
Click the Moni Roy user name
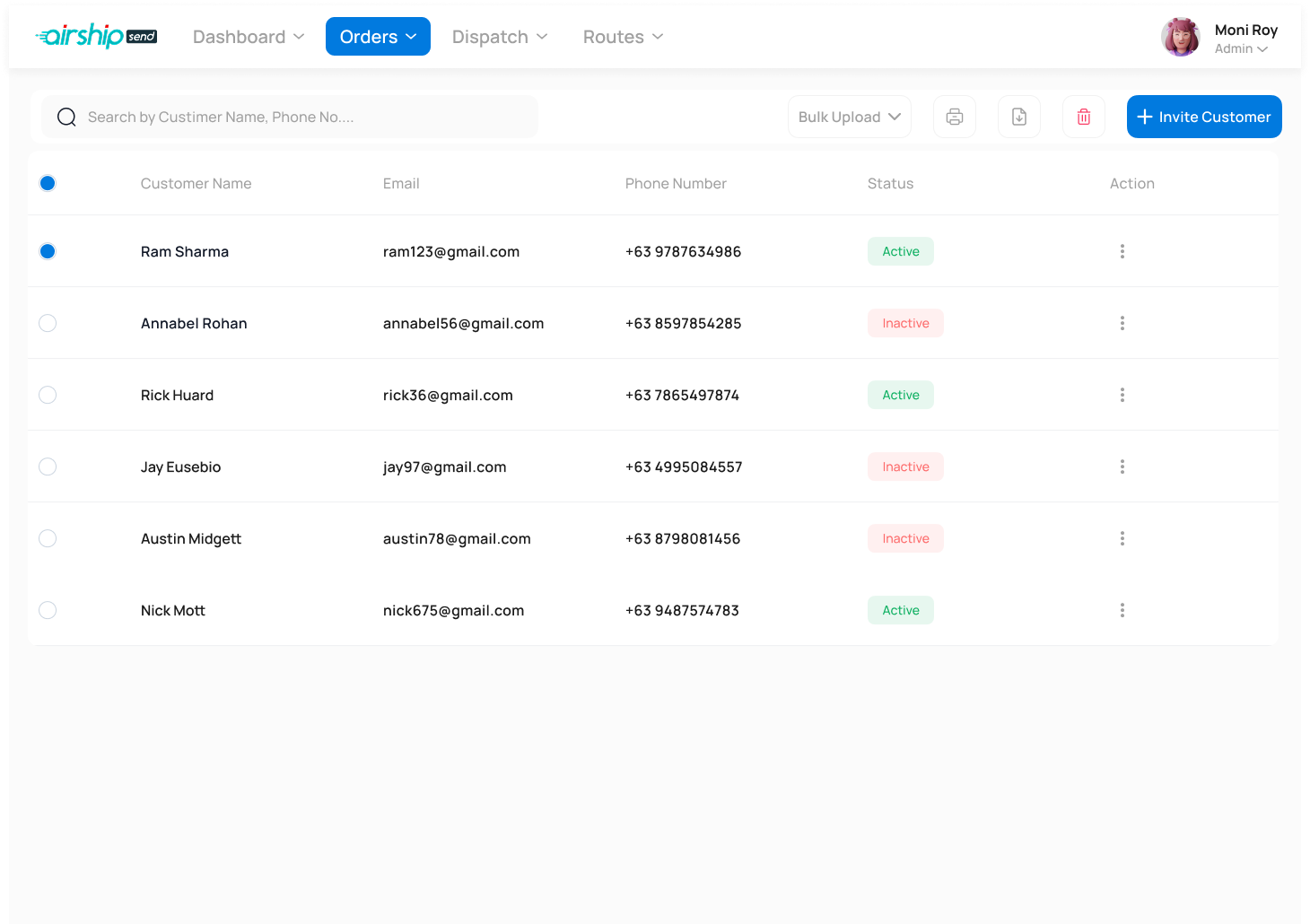[1246, 30]
